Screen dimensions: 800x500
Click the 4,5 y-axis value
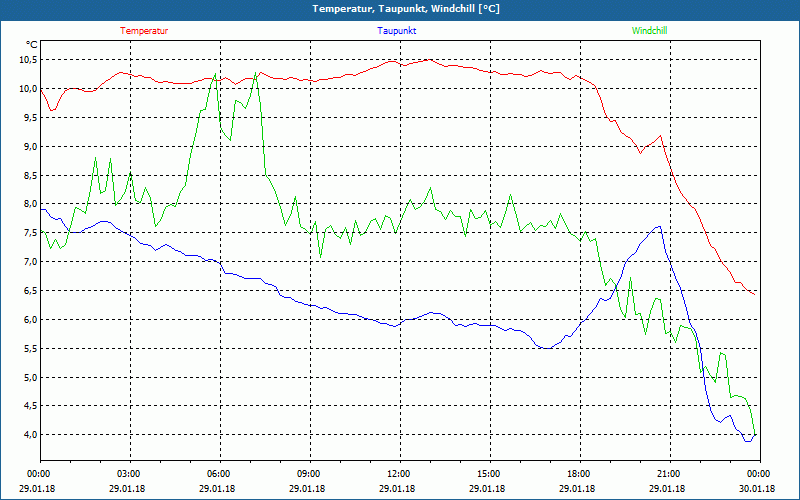(31, 406)
